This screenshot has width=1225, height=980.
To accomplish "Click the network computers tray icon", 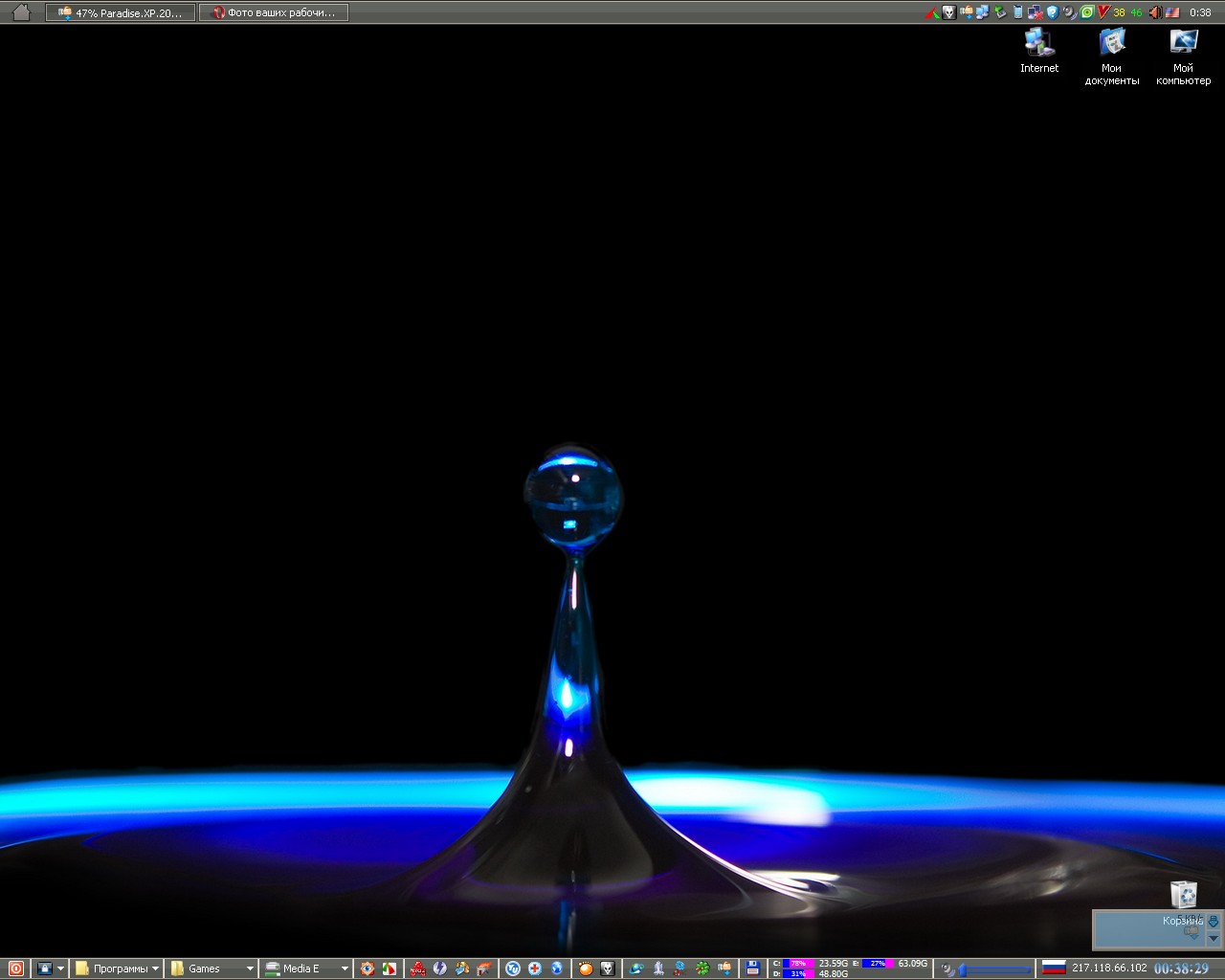I will tap(982, 12).
